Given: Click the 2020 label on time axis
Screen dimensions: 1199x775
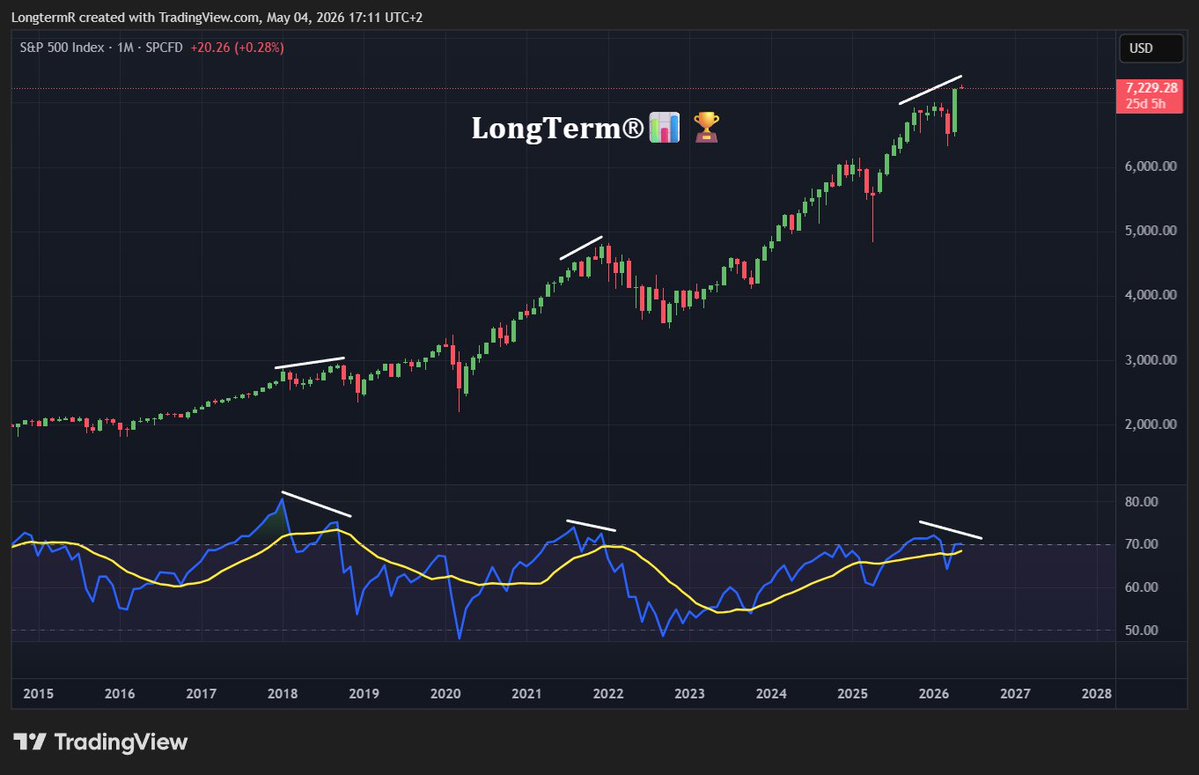Looking at the screenshot, I should (x=445, y=694).
